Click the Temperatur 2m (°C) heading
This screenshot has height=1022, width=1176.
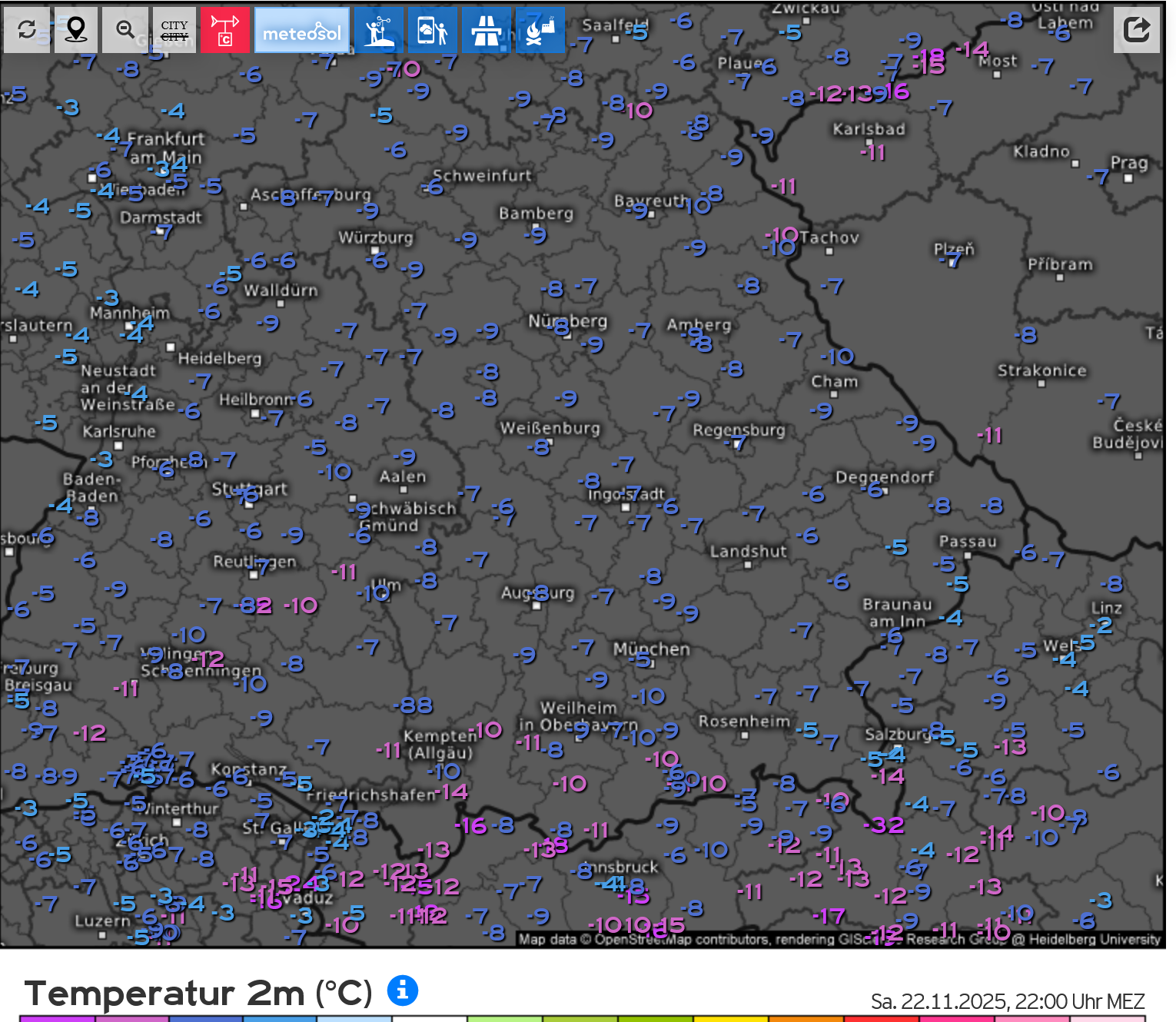click(198, 993)
